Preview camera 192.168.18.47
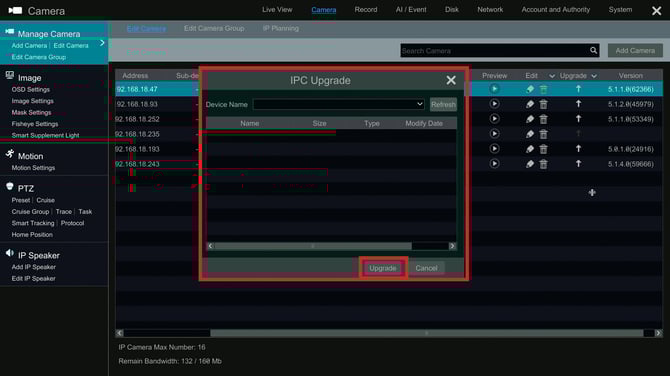The image size is (670, 376). point(494,89)
